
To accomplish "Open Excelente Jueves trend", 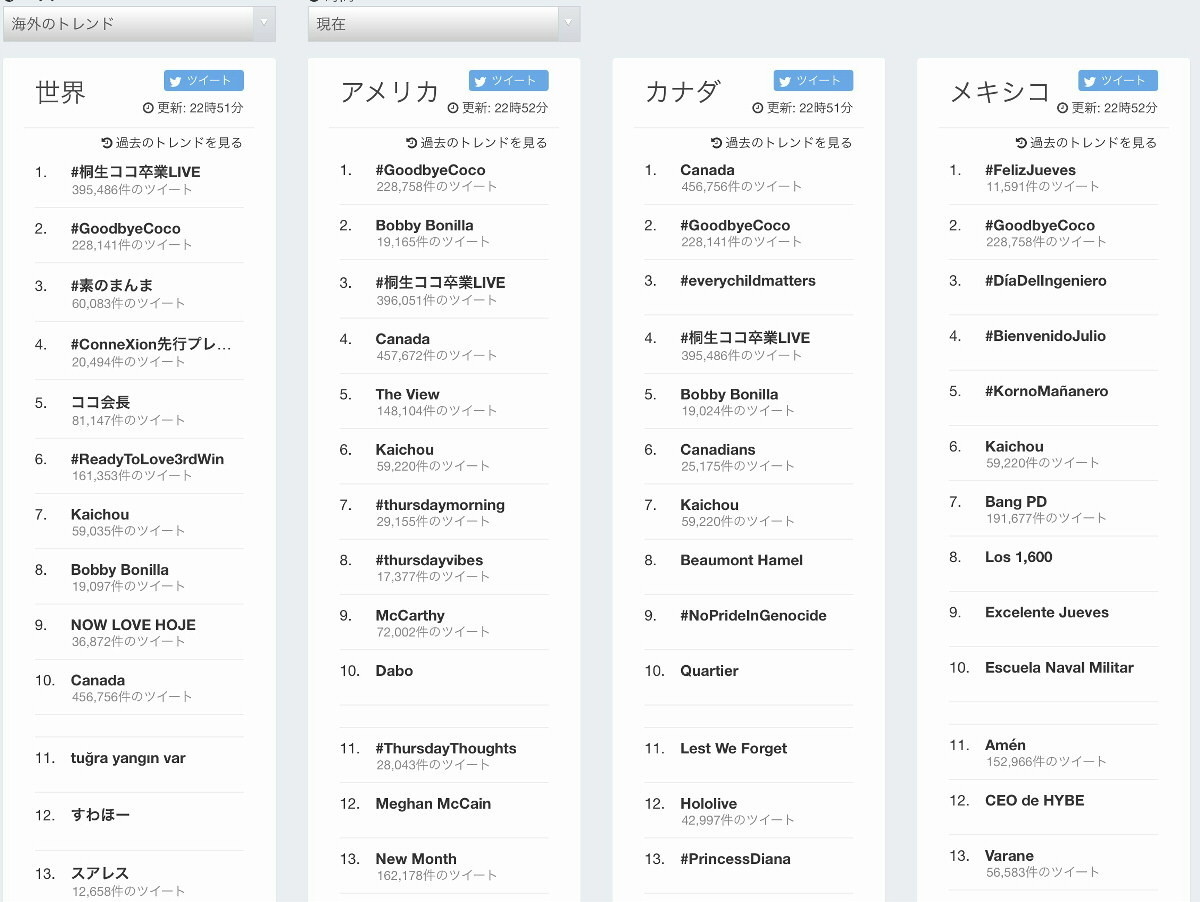I will (1047, 612).
